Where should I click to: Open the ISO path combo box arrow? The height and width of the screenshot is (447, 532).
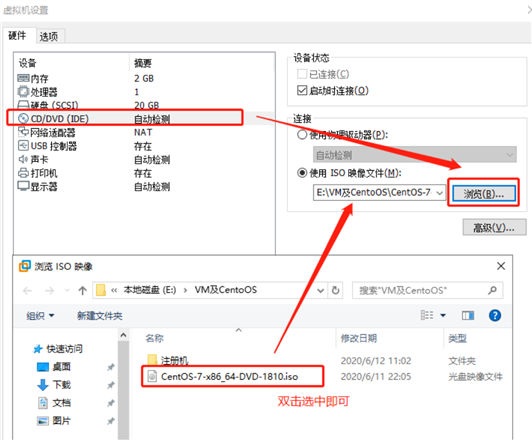[x=440, y=193]
